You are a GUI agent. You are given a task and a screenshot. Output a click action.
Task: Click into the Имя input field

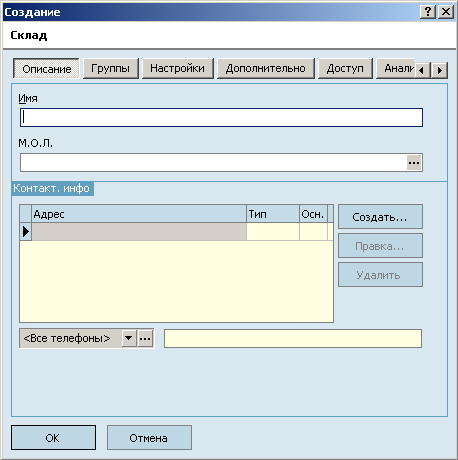(221, 117)
